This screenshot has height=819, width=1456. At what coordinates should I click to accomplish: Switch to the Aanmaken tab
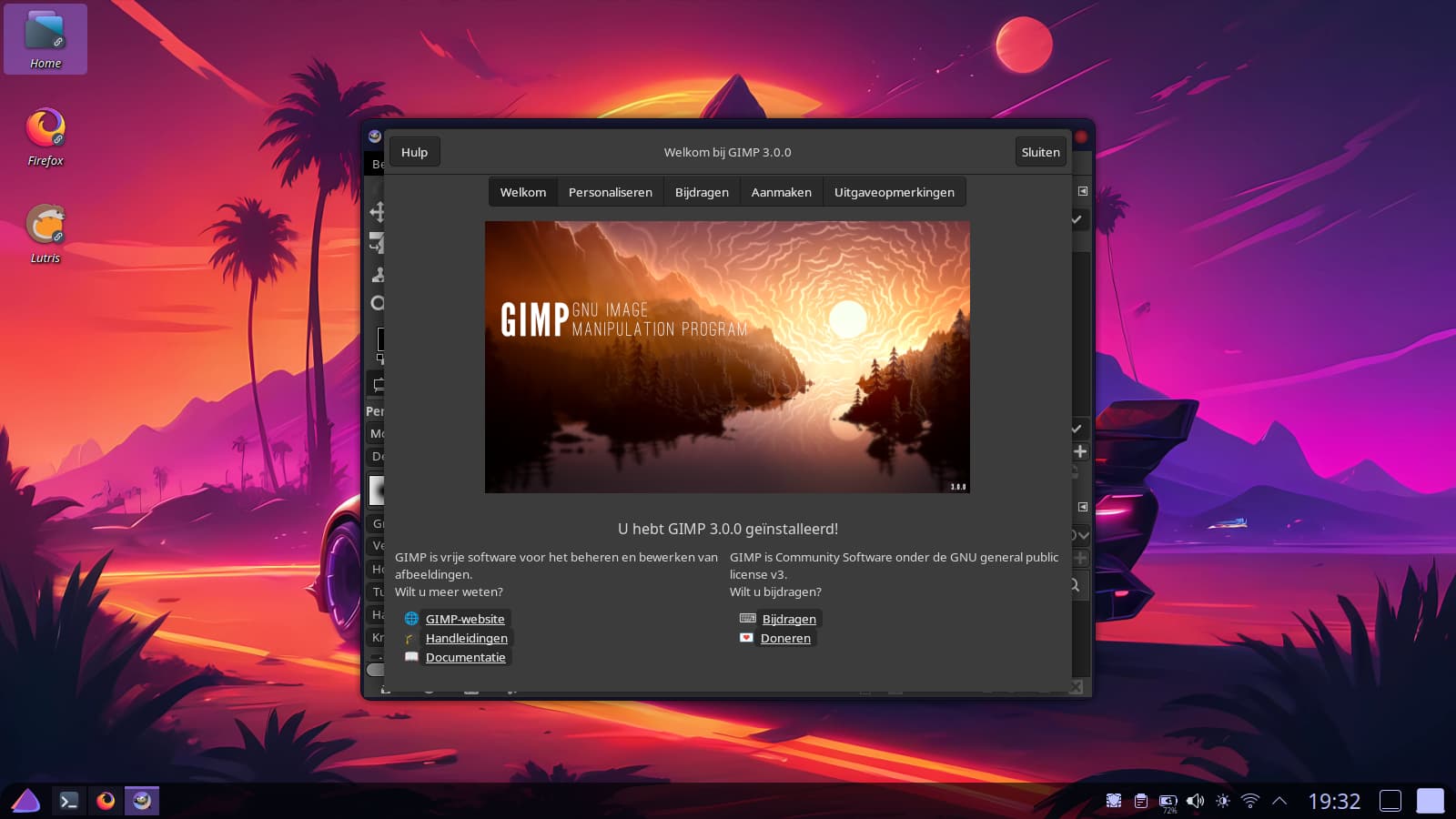pyautogui.click(x=781, y=192)
